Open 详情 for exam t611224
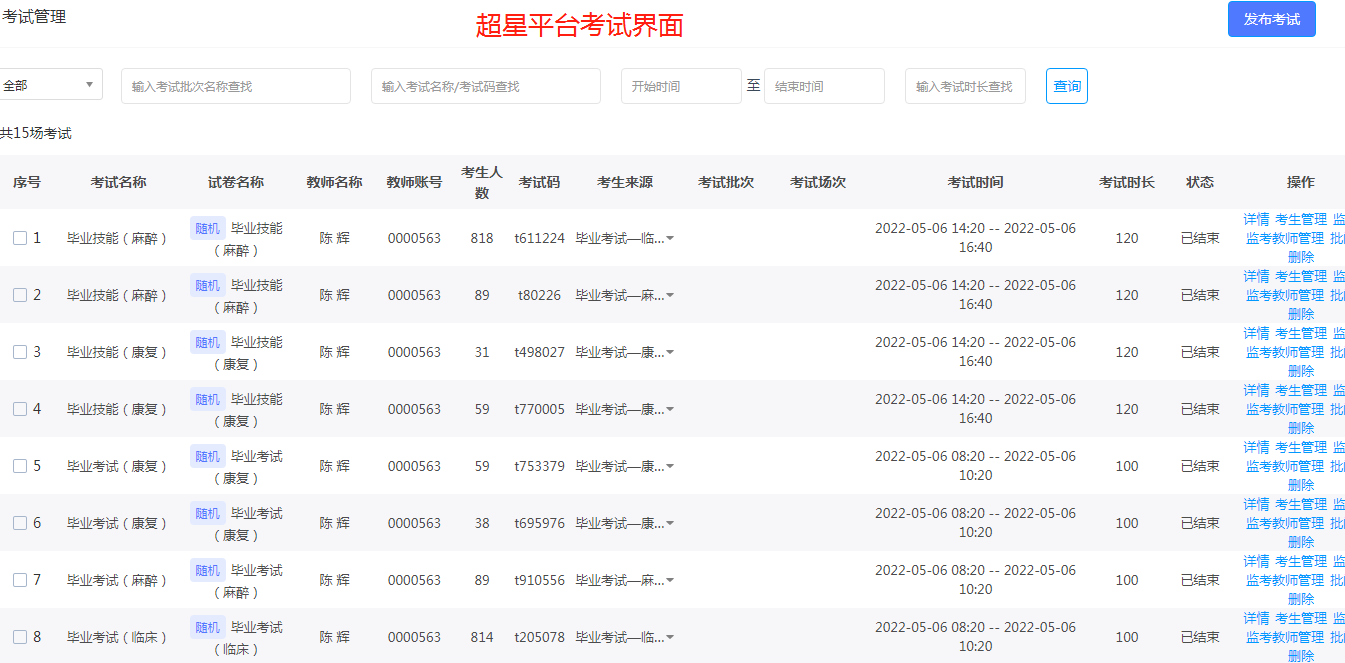Image resolution: width=1345 pixels, height=663 pixels. point(1256,219)
